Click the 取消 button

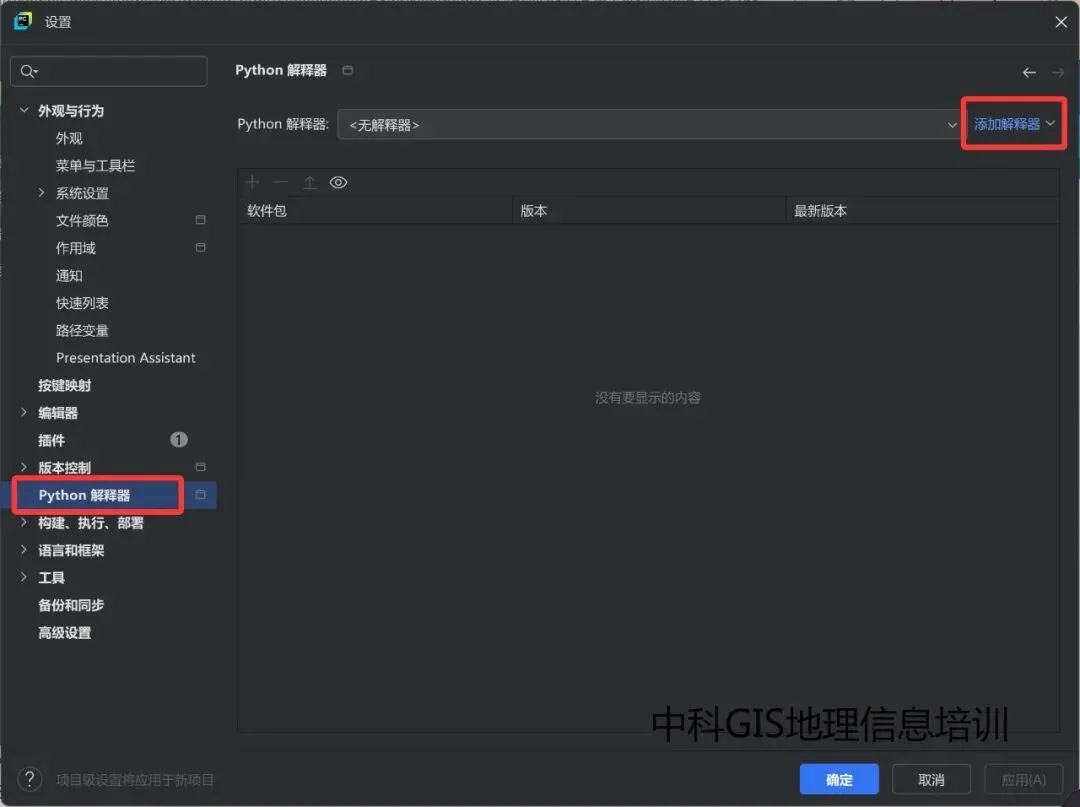tap(931, 779)
